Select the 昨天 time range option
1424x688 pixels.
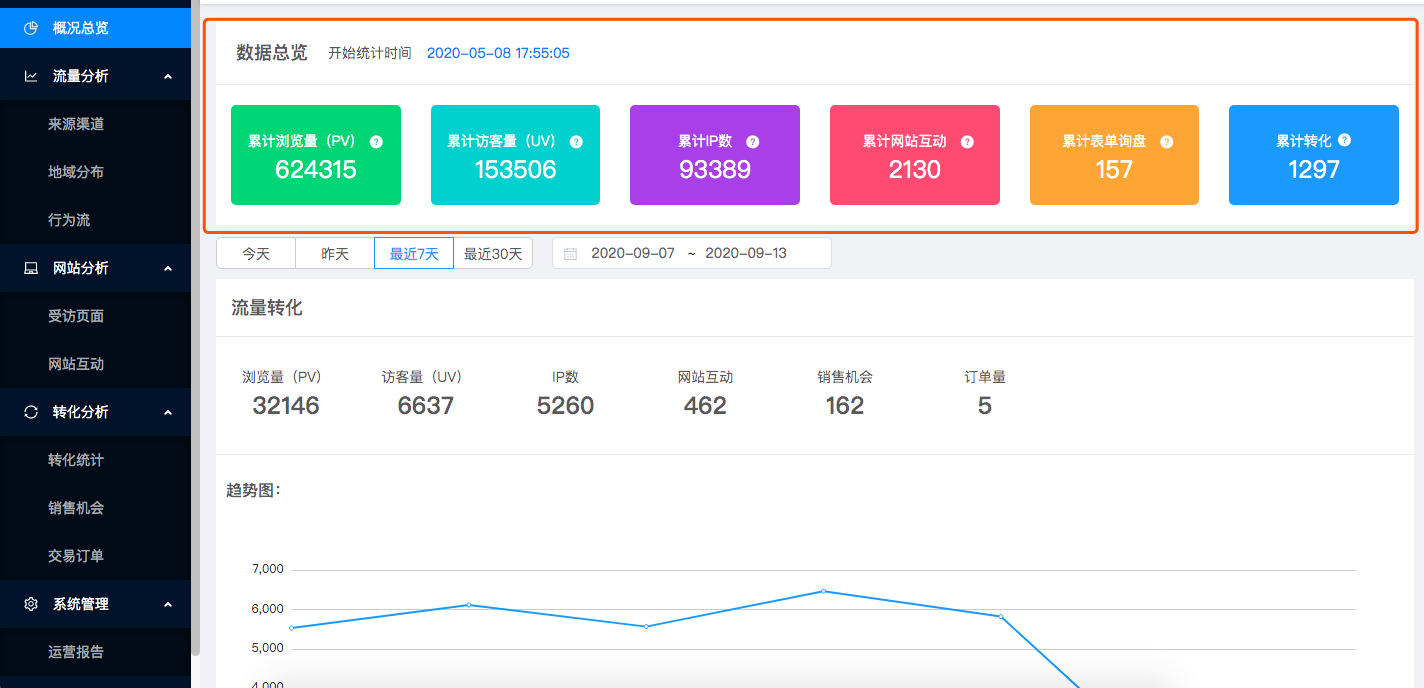click(335, 254)
